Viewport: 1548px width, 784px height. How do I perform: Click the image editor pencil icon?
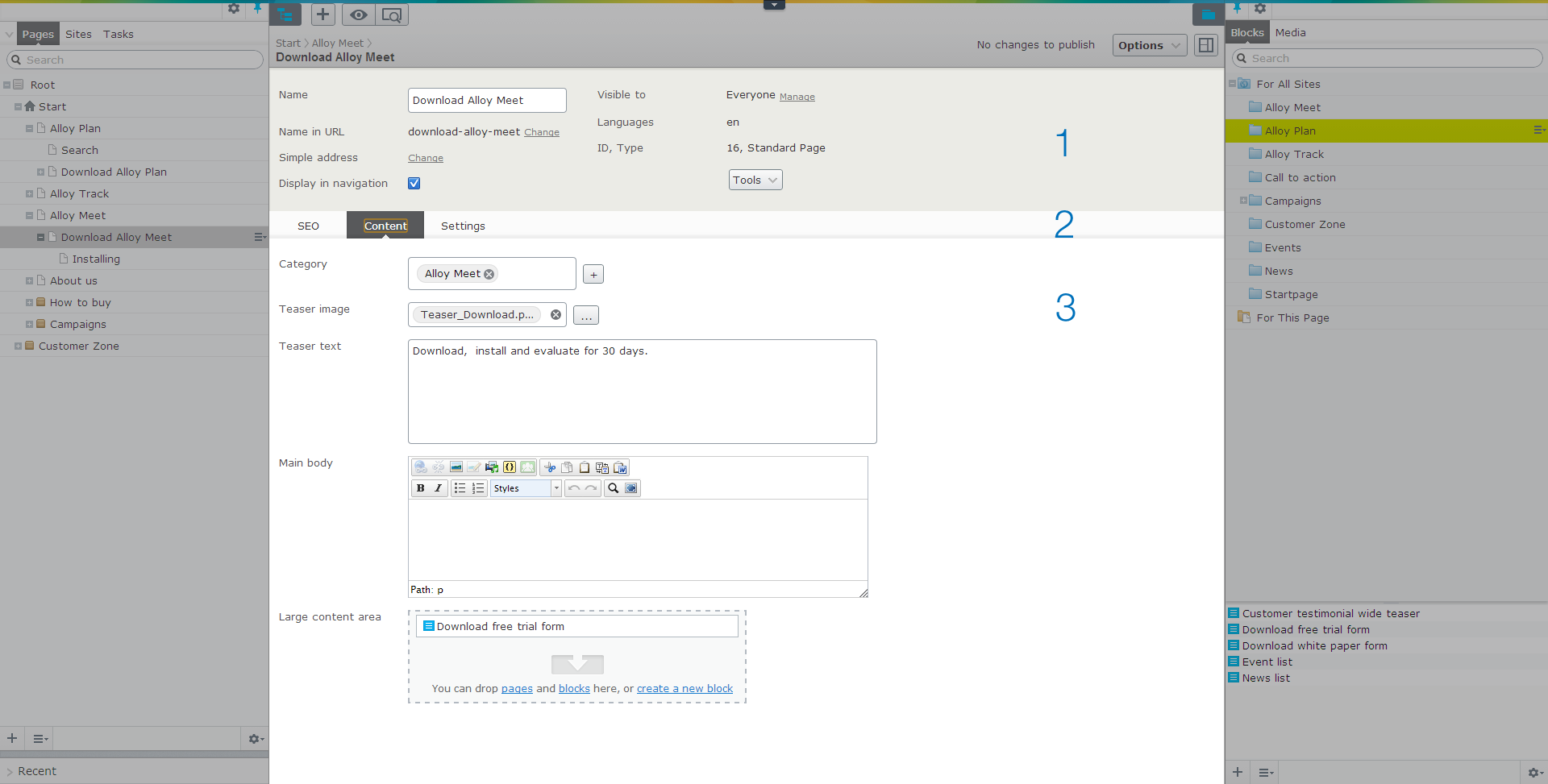pos(473,467)
